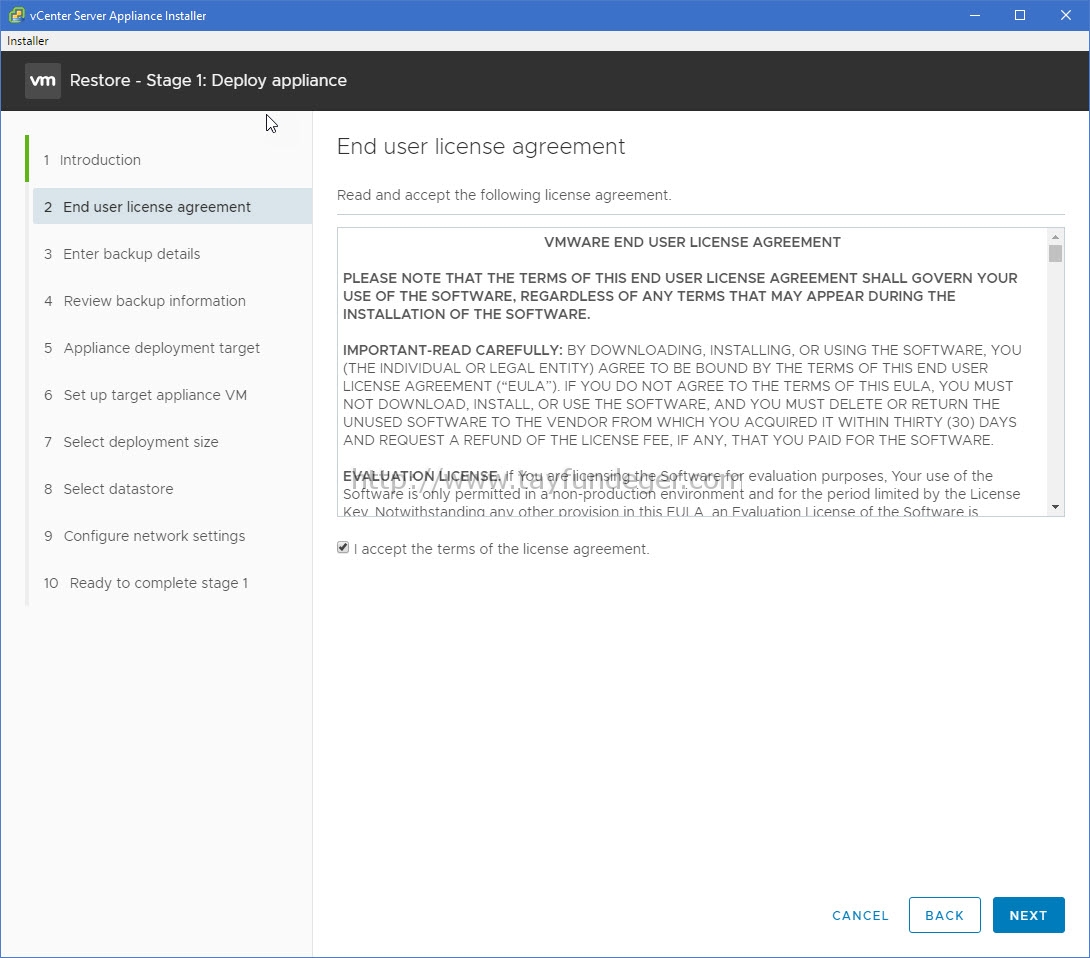Close the installer window
The image size is (1090, 958).
(x=1066, y=15)
